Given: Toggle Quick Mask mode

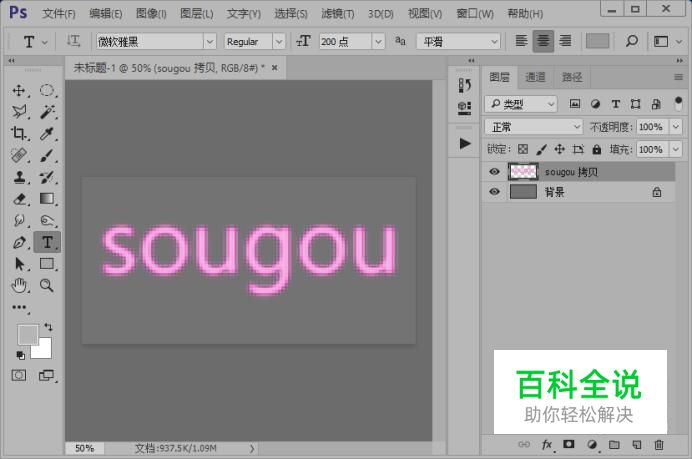Looking at the screenshot, I should click(x=19, y=375).
